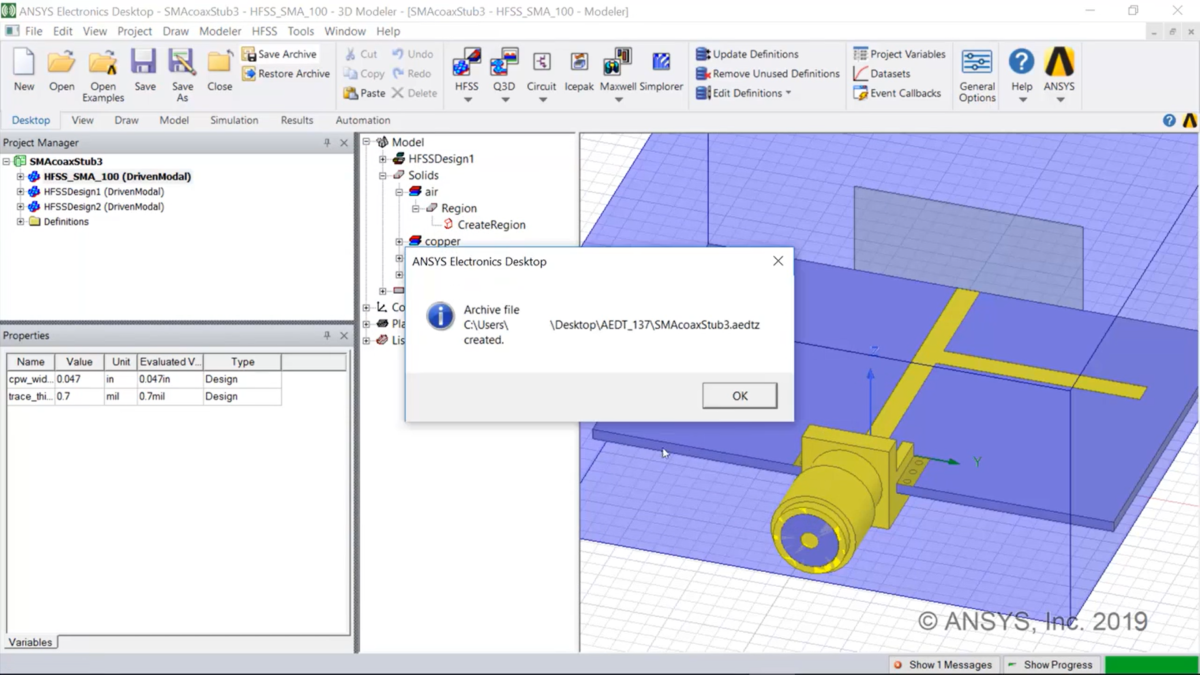Image resolution: width=1200 pixels, height=675 pixels.
Task: Open the Modeler menu
Action: 220,31
